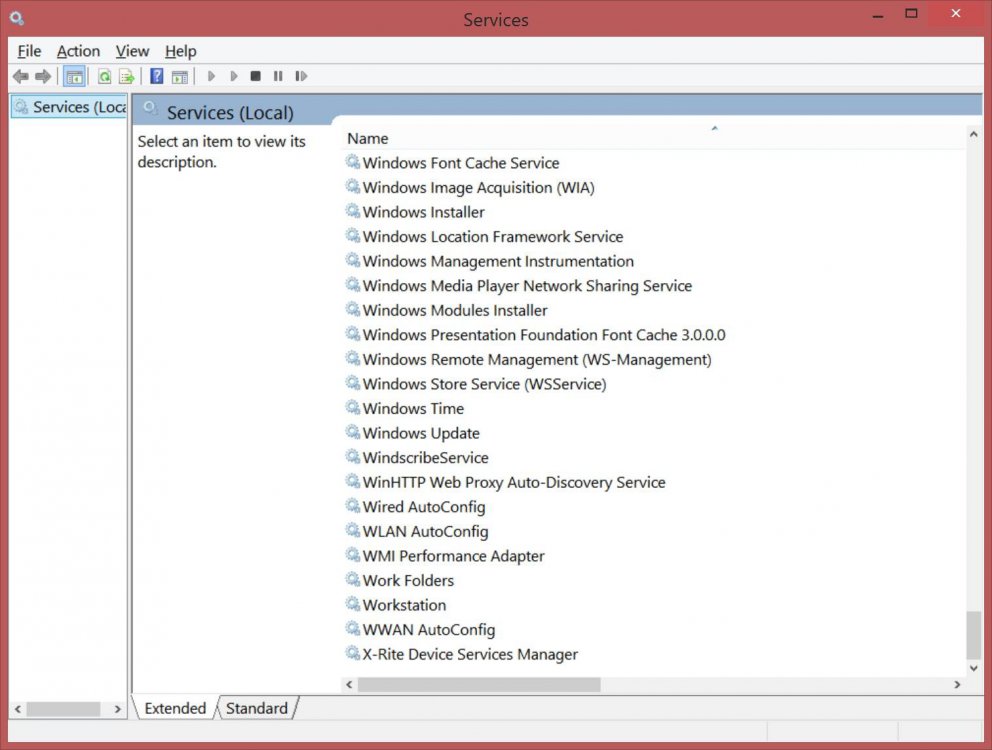Open the Action menu
Image resolution: width=992 pixels, height=750 pixels.
pos(78,51)
